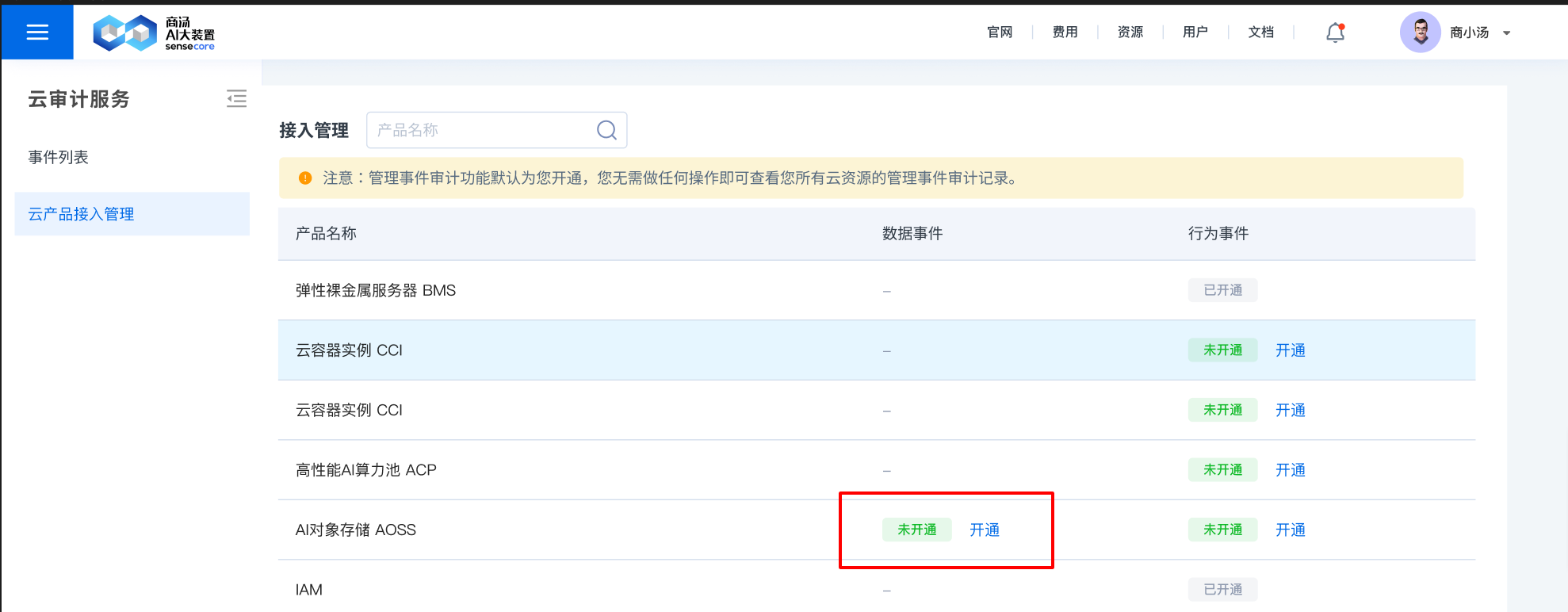Select 云产品接入管理 in sidebar
Screen dimensions: 1568x612
coord(132,214)
